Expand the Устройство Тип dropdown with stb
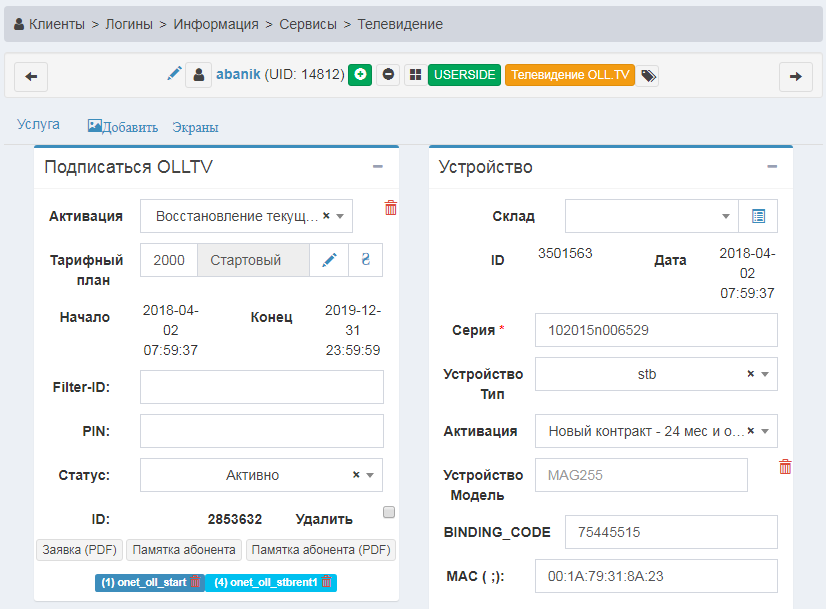 click(655, 374)
